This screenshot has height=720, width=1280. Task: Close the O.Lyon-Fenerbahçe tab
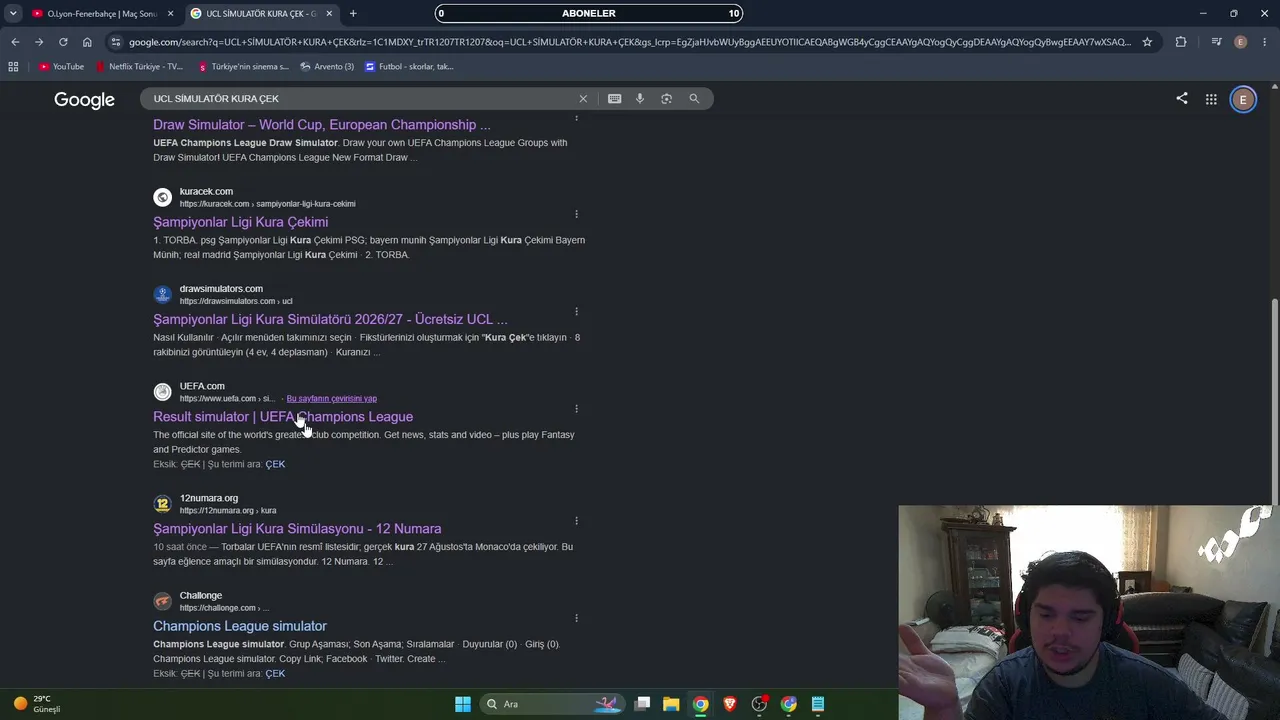coord(170,14)
